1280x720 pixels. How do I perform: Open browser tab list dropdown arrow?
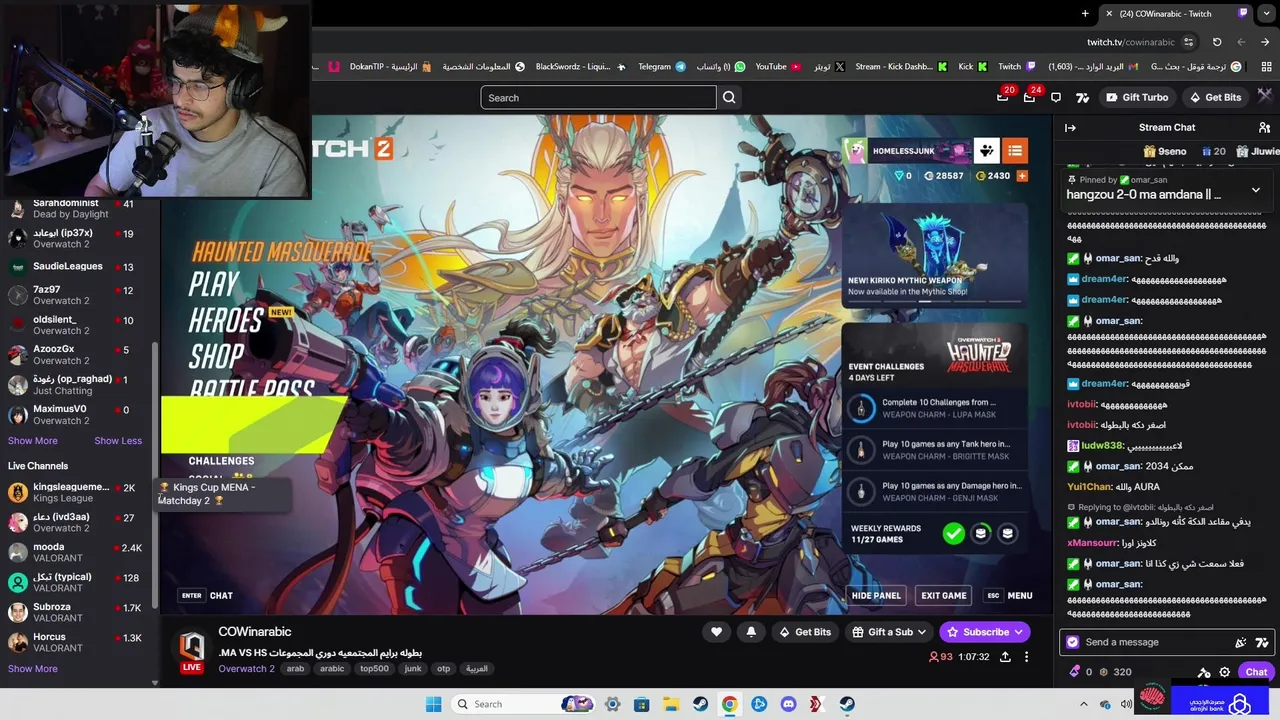click(1266, 13)
